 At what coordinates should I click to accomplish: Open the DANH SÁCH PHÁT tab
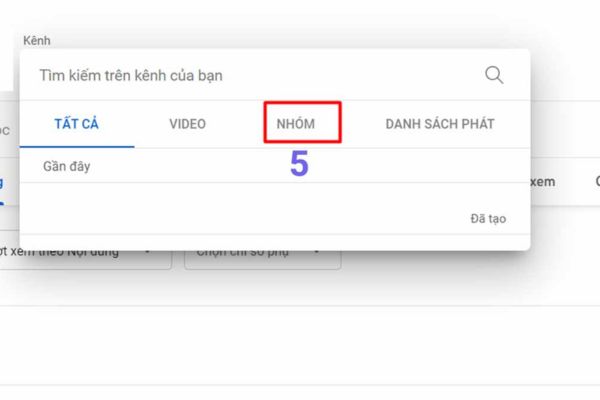tap(440, 124)
